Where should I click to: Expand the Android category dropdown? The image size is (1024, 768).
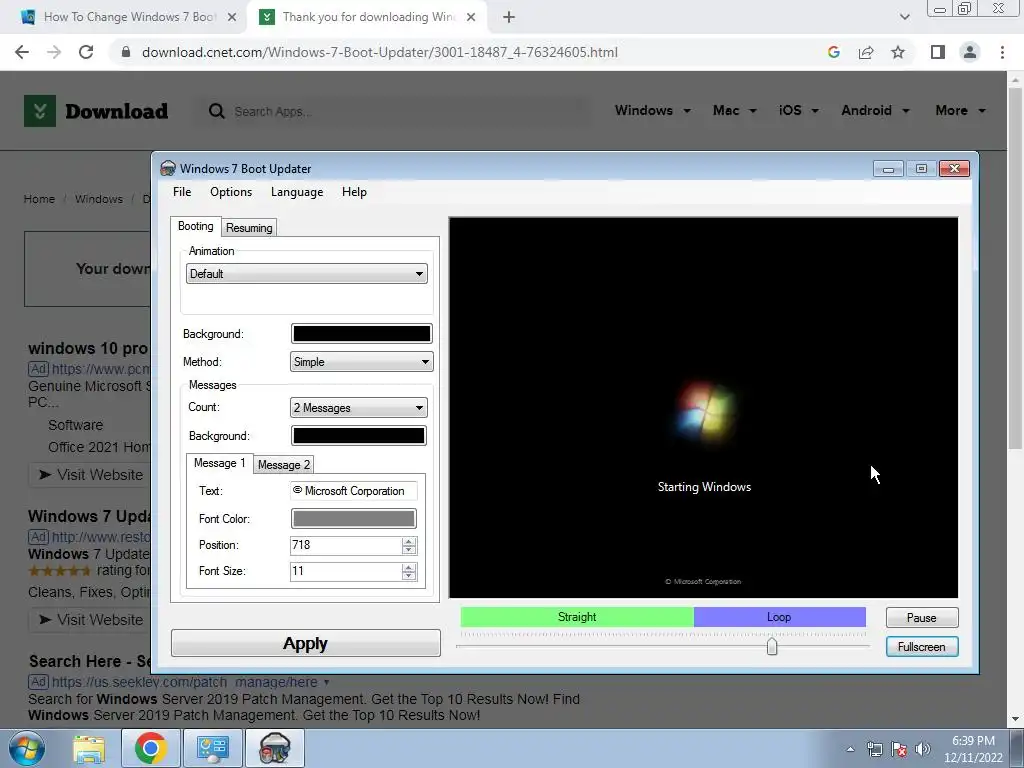pos(875,110)
